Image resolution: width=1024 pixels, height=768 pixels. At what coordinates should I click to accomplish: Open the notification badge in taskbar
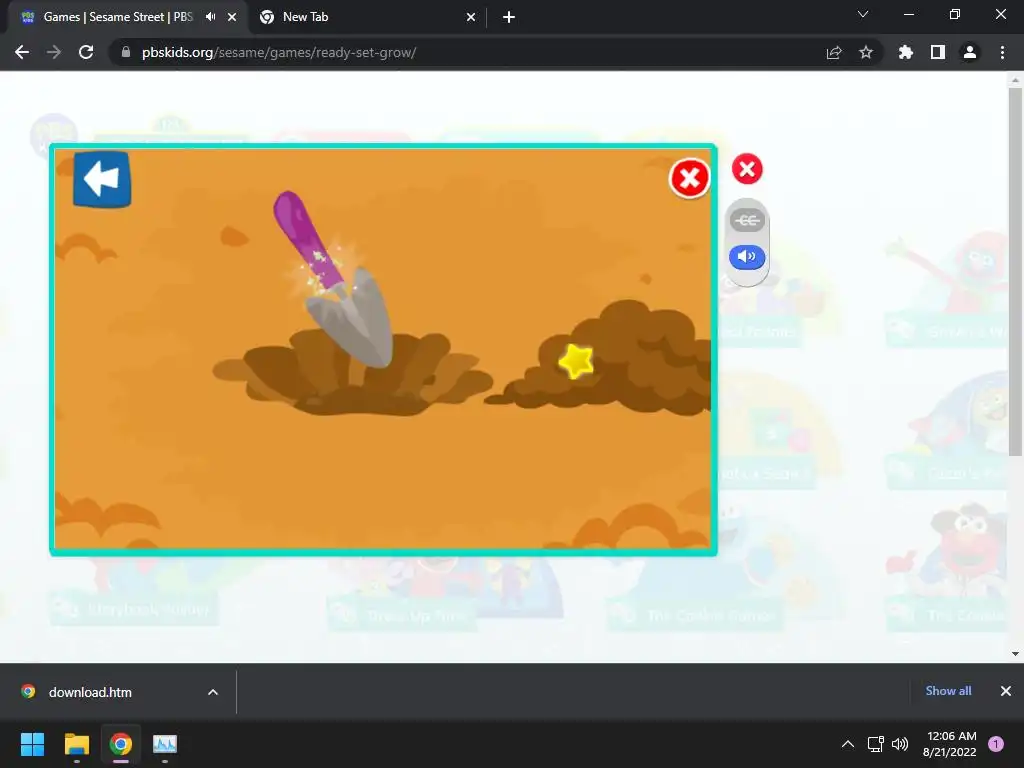point(996,744)
